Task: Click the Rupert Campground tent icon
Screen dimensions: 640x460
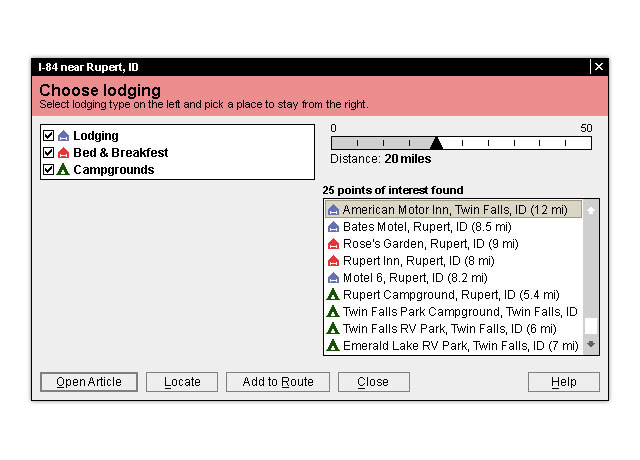Action: (x=334, y=295)
